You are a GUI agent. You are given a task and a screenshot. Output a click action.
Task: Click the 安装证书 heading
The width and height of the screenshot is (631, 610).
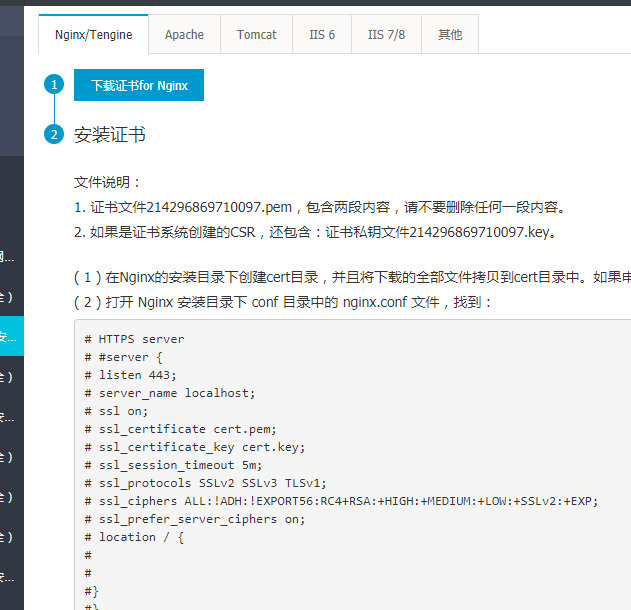[110, 134]
